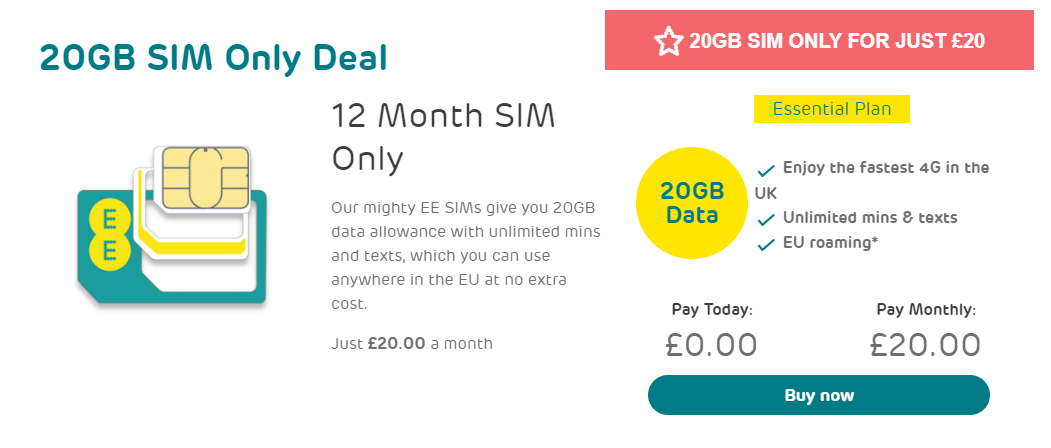Viewport: 1051px width, 448px height.
Task: Click checkmark beside EU roaming
Action: [766, 245]
